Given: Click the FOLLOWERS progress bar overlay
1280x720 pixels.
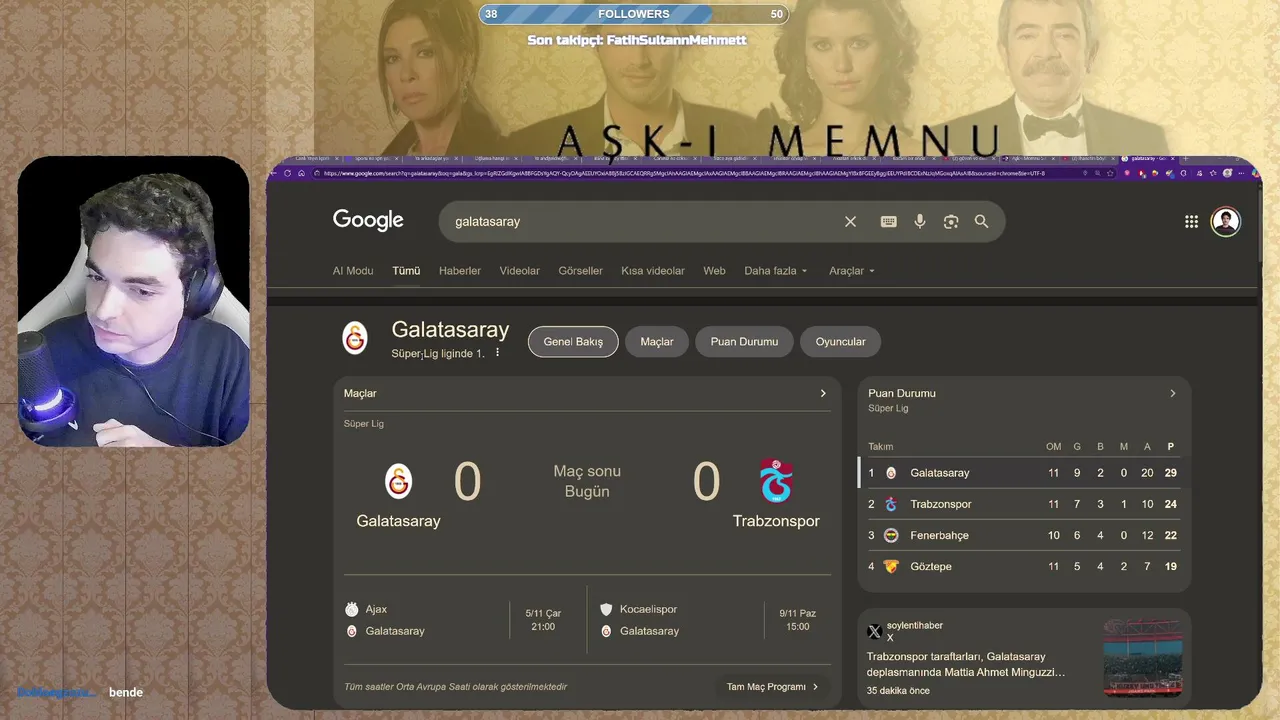Looking at the screenshot, I should pos(633,14).
